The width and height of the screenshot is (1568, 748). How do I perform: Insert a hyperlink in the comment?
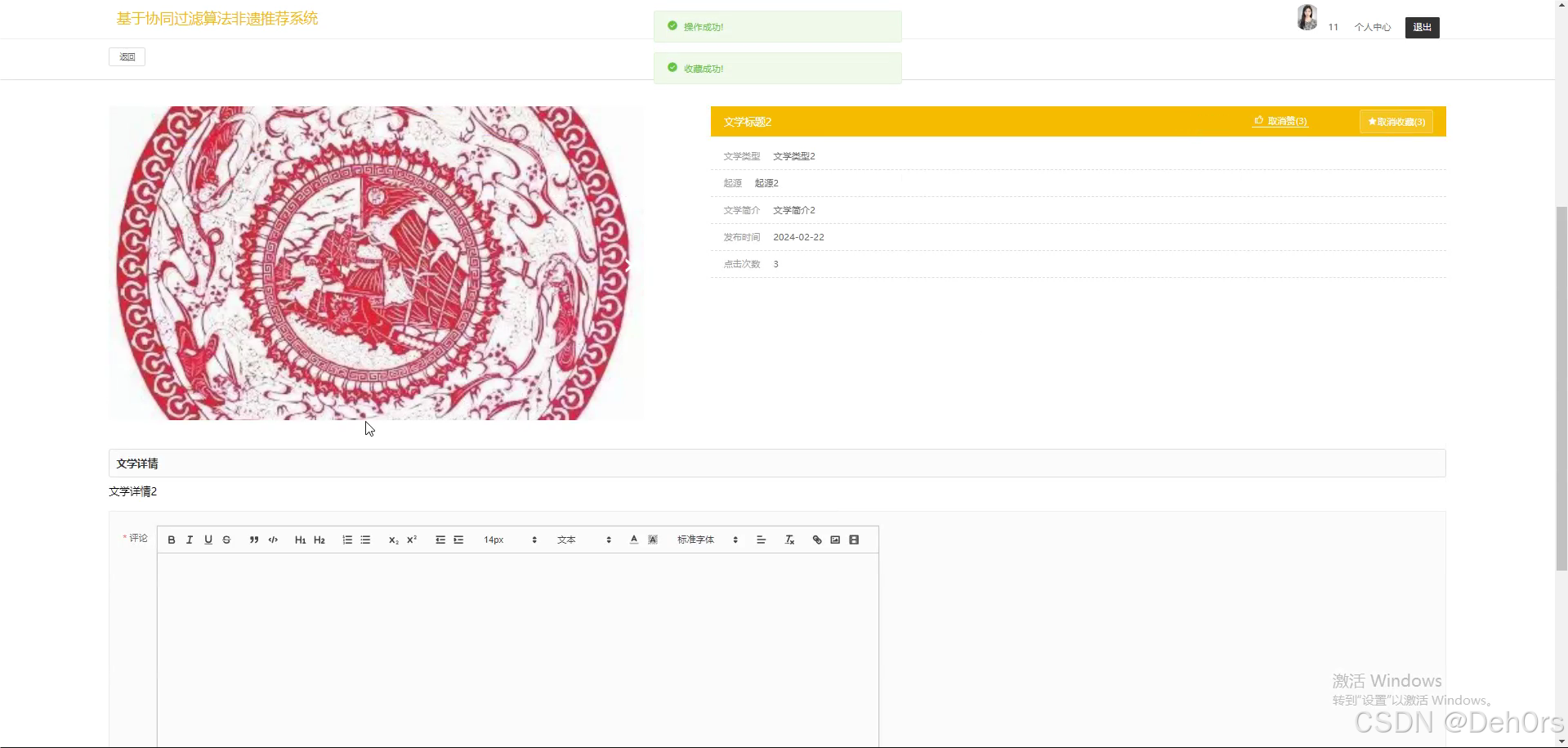pyautogui.click(x=817, y=540)
